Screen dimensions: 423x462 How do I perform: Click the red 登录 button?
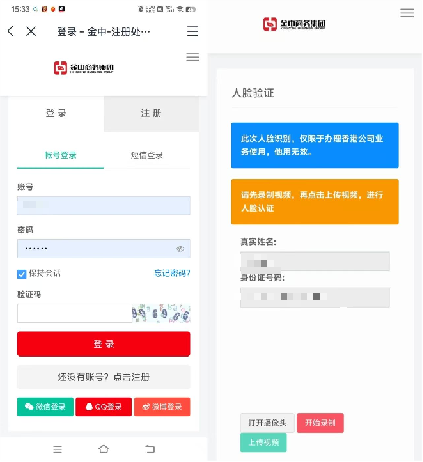pos(104,344)
